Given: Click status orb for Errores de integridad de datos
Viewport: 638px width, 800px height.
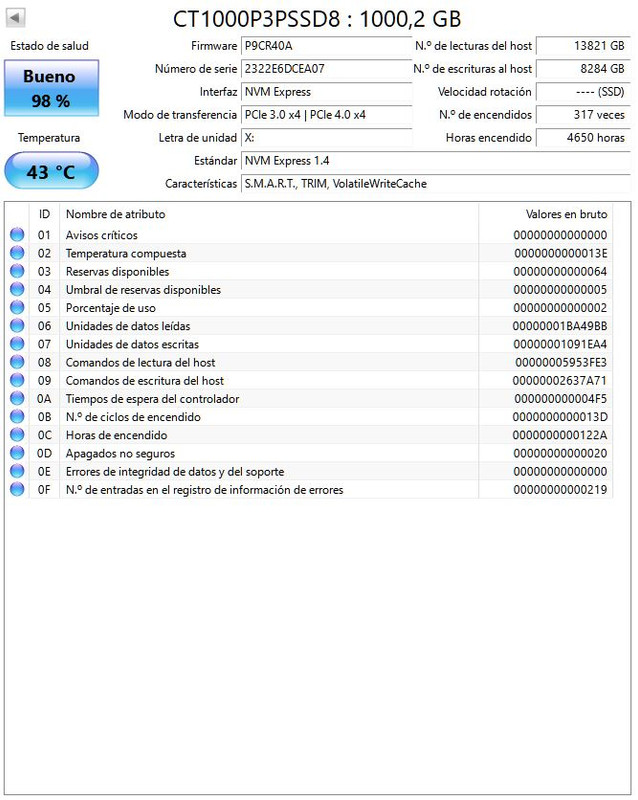Looking at the screenshot, I should tap(17, 471).
